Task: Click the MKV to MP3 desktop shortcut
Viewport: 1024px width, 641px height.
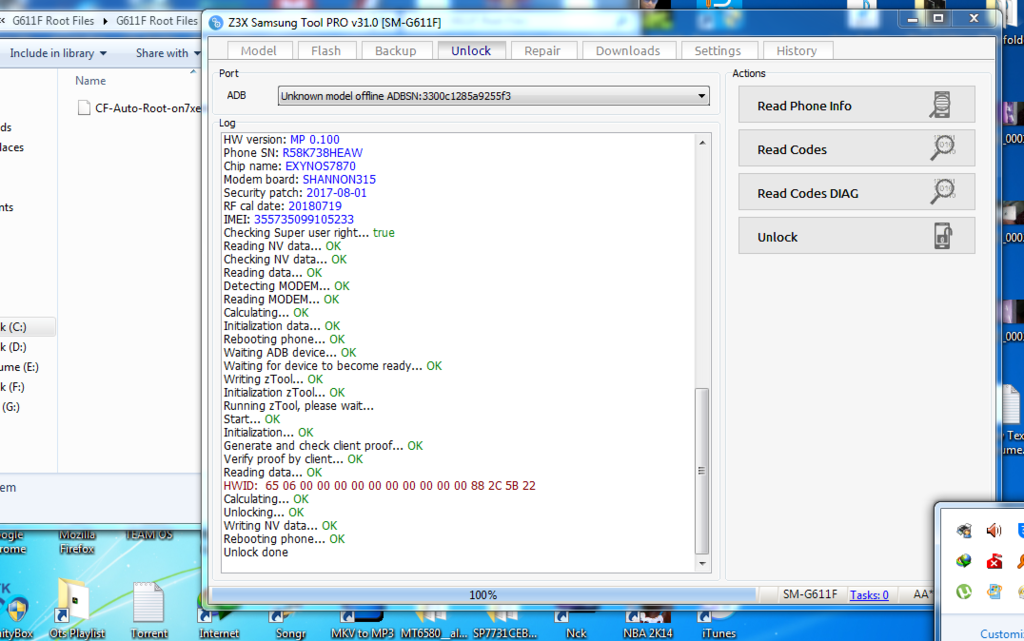Action: [x=362, y=623]
